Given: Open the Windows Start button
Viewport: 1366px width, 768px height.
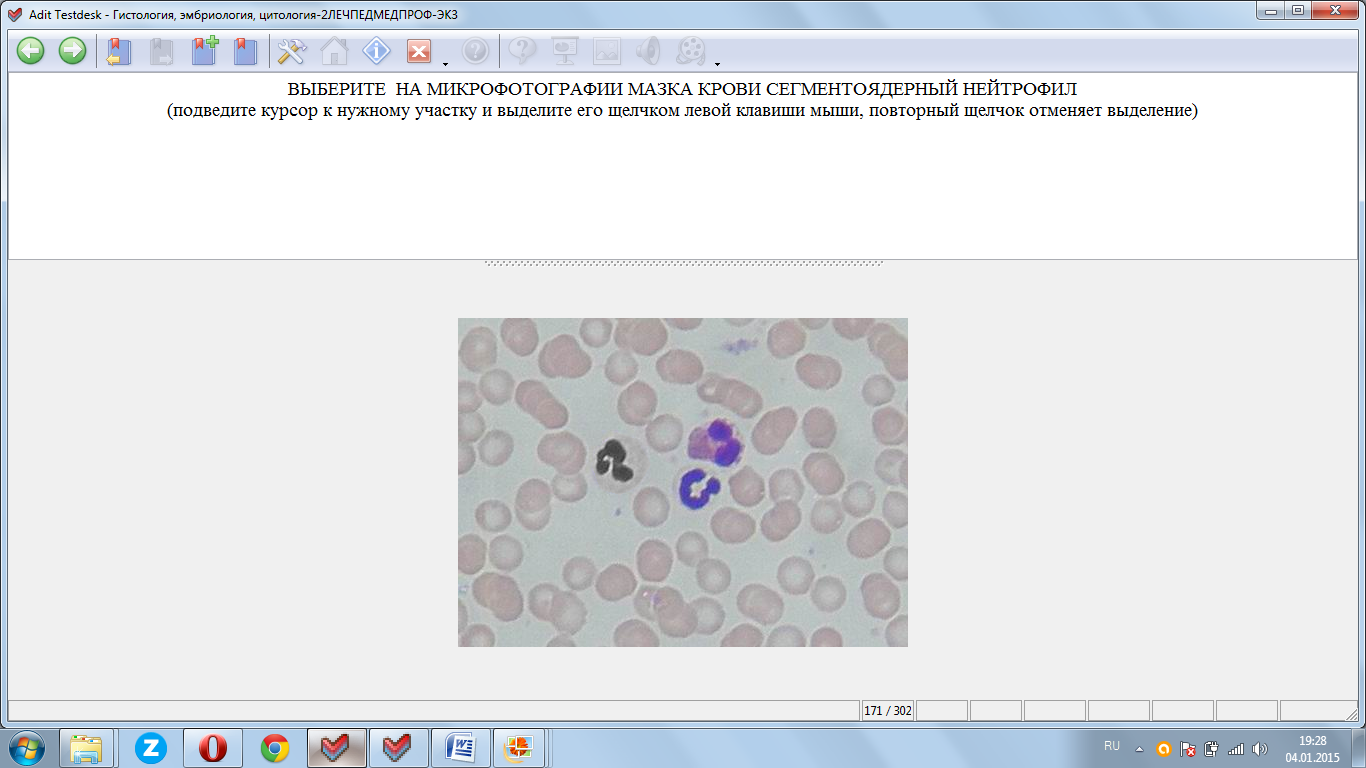Looking at the screenshot, I should click(x=27, y=747).
